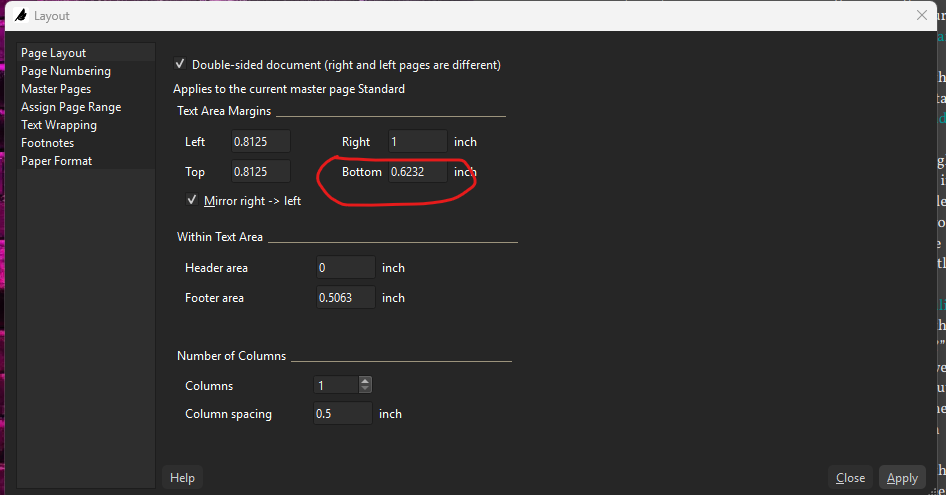Select Page Layout in sidebar
The image size is (946, 495).
click(x=54, y=53)
